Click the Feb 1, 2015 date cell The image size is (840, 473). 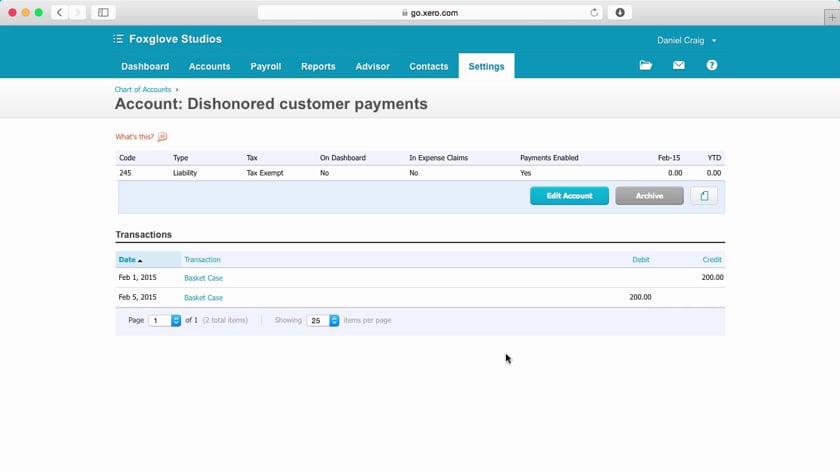[x=138, y=277]
